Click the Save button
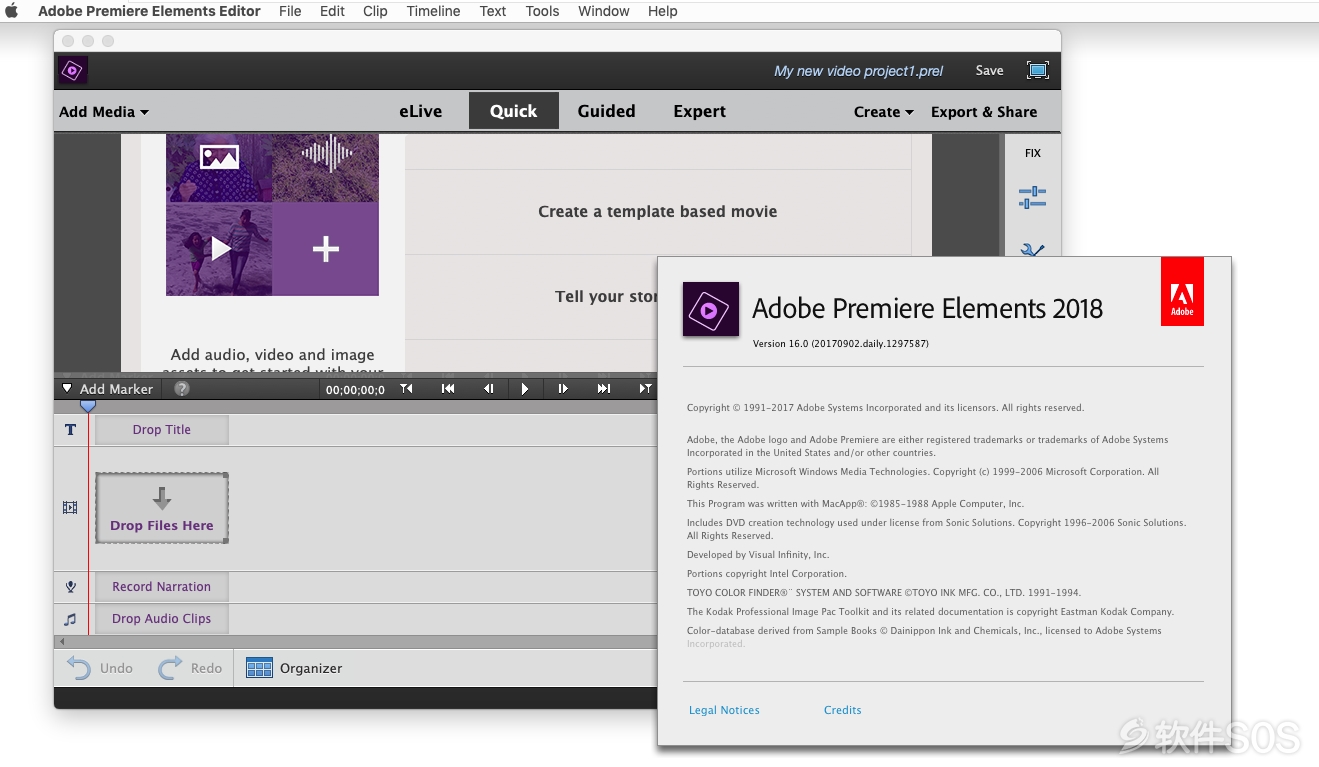Viewport: 1319px width, 767px height. point(989,70)
